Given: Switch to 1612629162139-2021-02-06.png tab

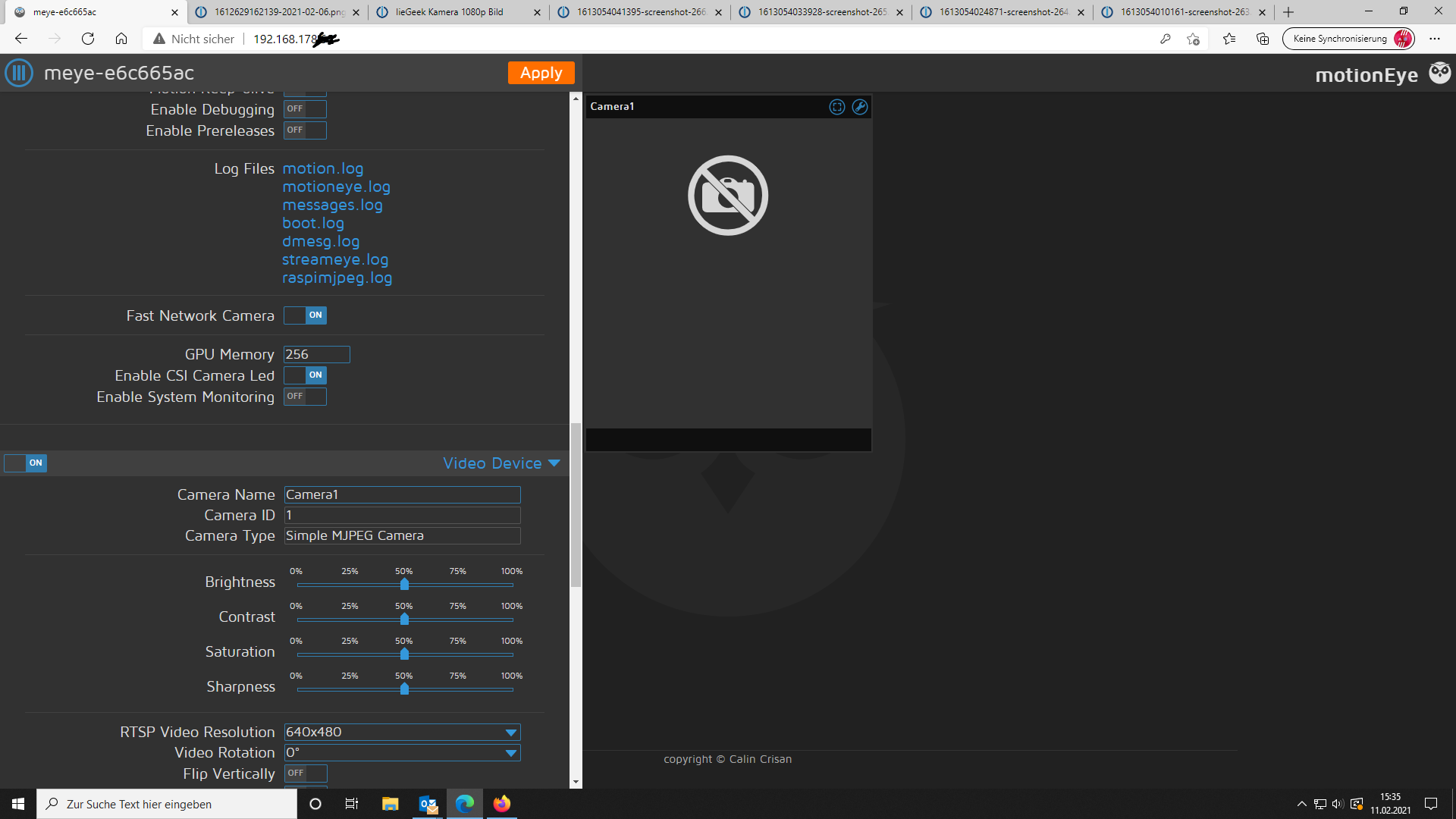Looking at the screenshot, I should [x=278, y=12].
